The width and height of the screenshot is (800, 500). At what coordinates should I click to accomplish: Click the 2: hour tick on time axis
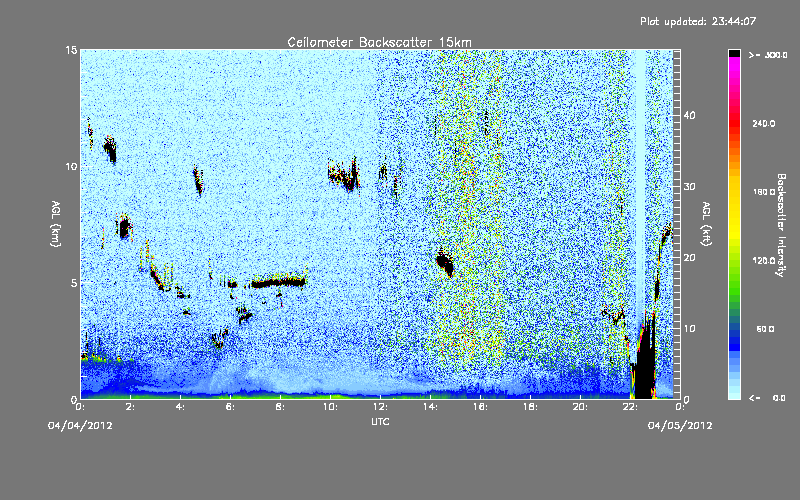point(130,407)
